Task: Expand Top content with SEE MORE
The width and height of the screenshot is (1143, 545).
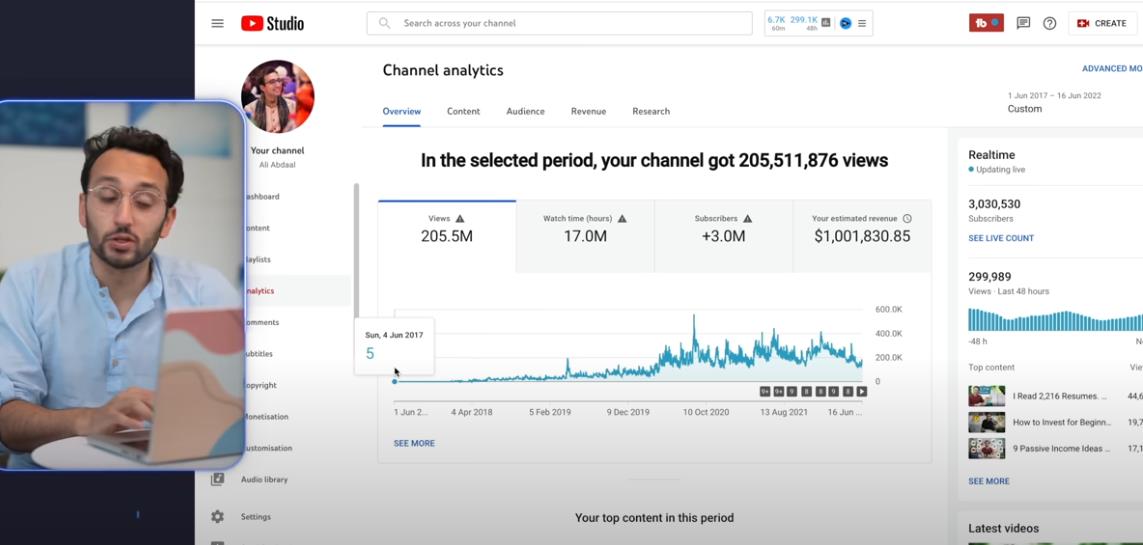Action: click(x=988, y=481)
